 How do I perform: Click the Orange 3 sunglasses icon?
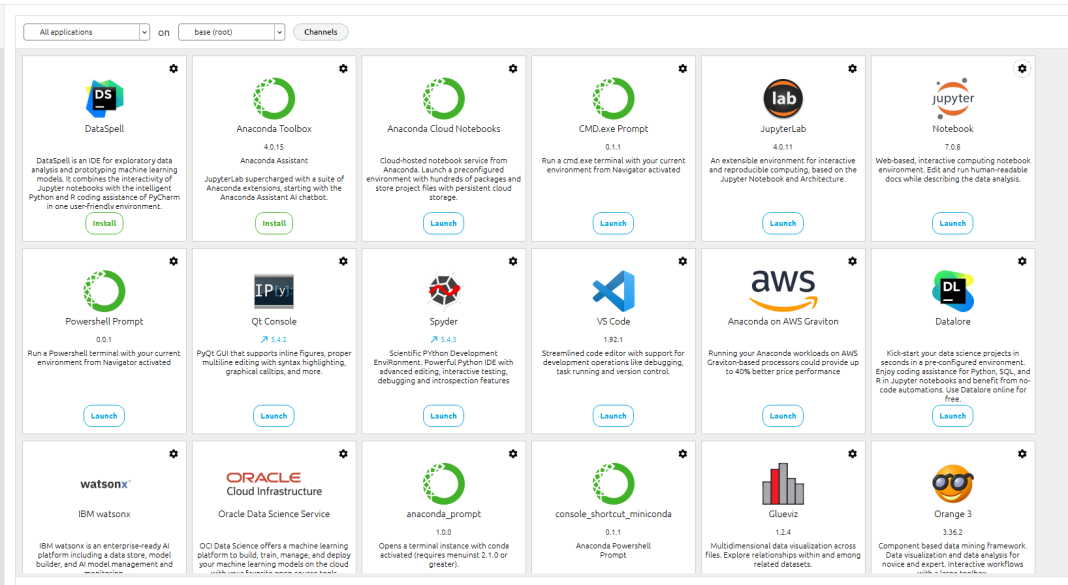952,484
